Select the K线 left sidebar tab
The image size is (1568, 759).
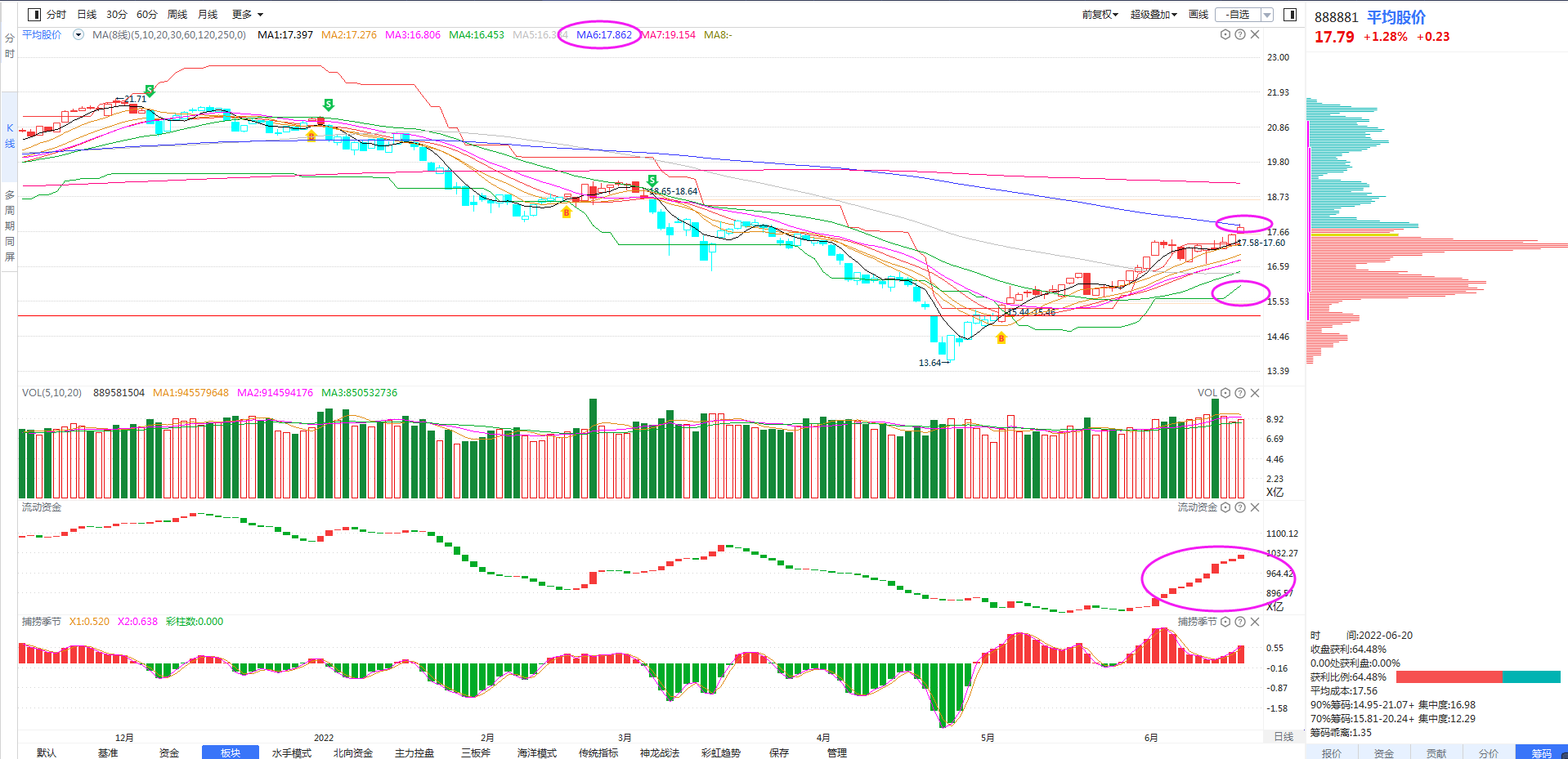coord(9,136)
